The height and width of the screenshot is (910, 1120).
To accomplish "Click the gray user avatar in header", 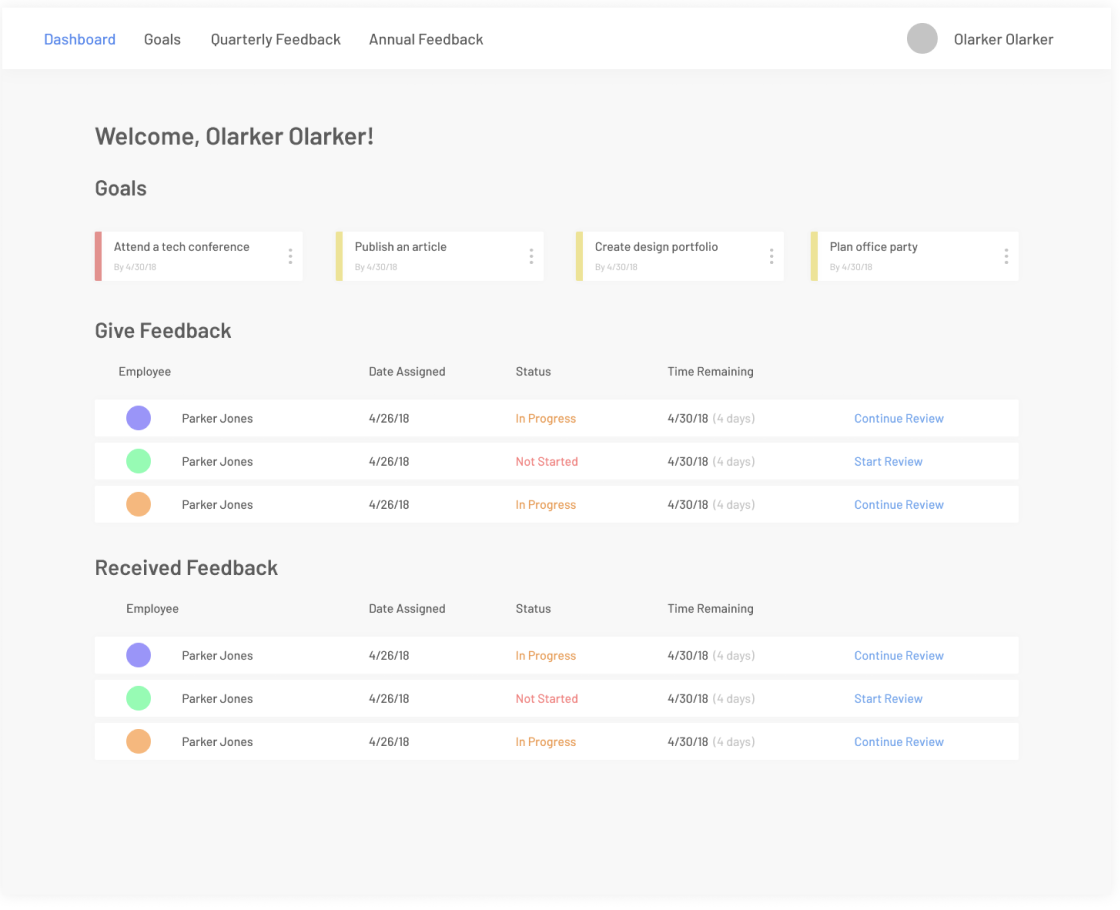I will click(x=922, y=39).
